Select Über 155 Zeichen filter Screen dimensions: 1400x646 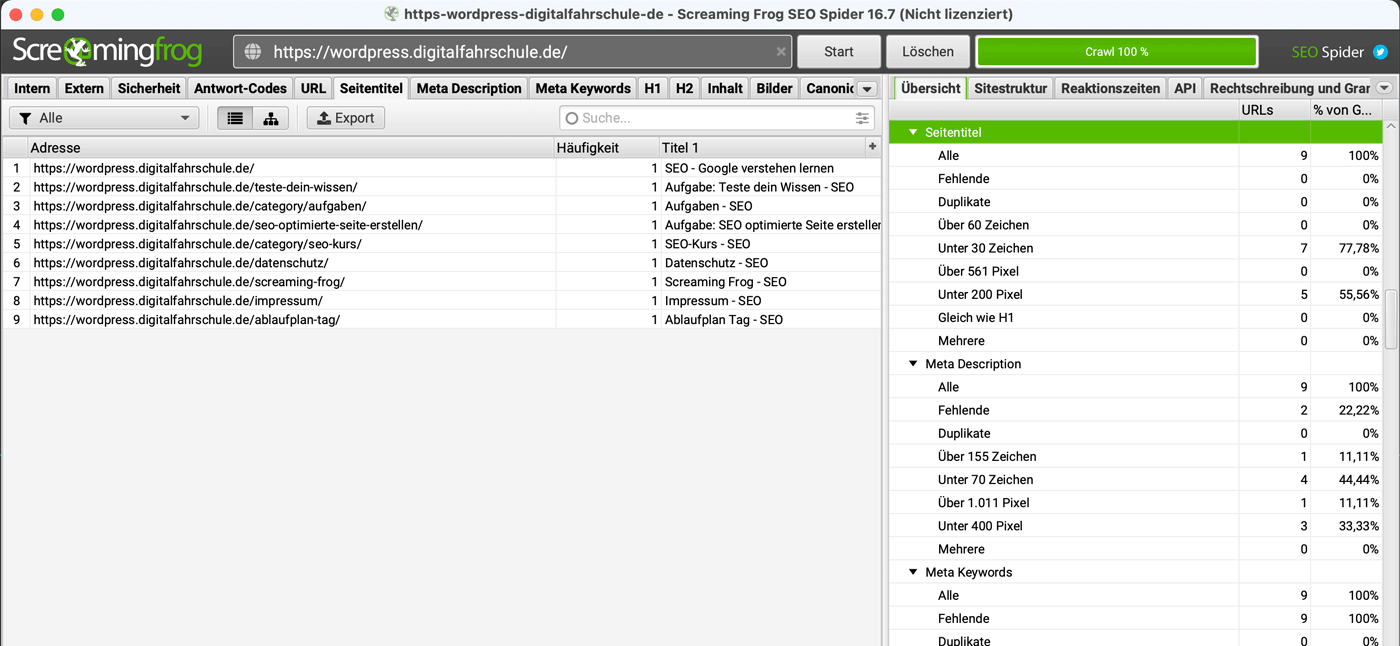tap(1137, 456)
